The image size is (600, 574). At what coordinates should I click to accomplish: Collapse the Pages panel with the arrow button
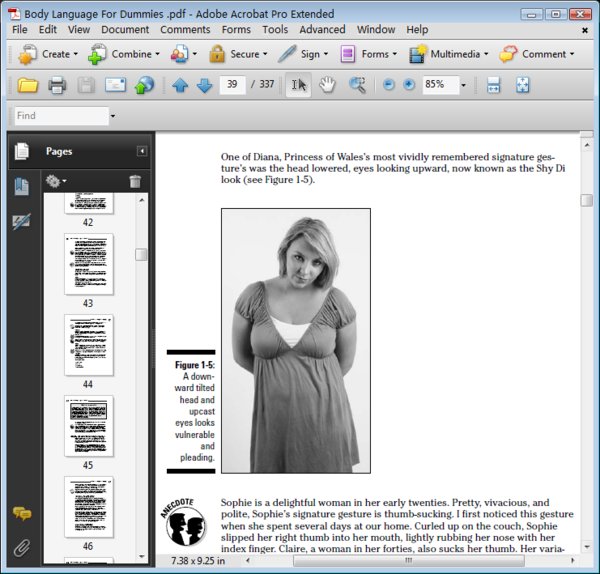click(142, 151)
